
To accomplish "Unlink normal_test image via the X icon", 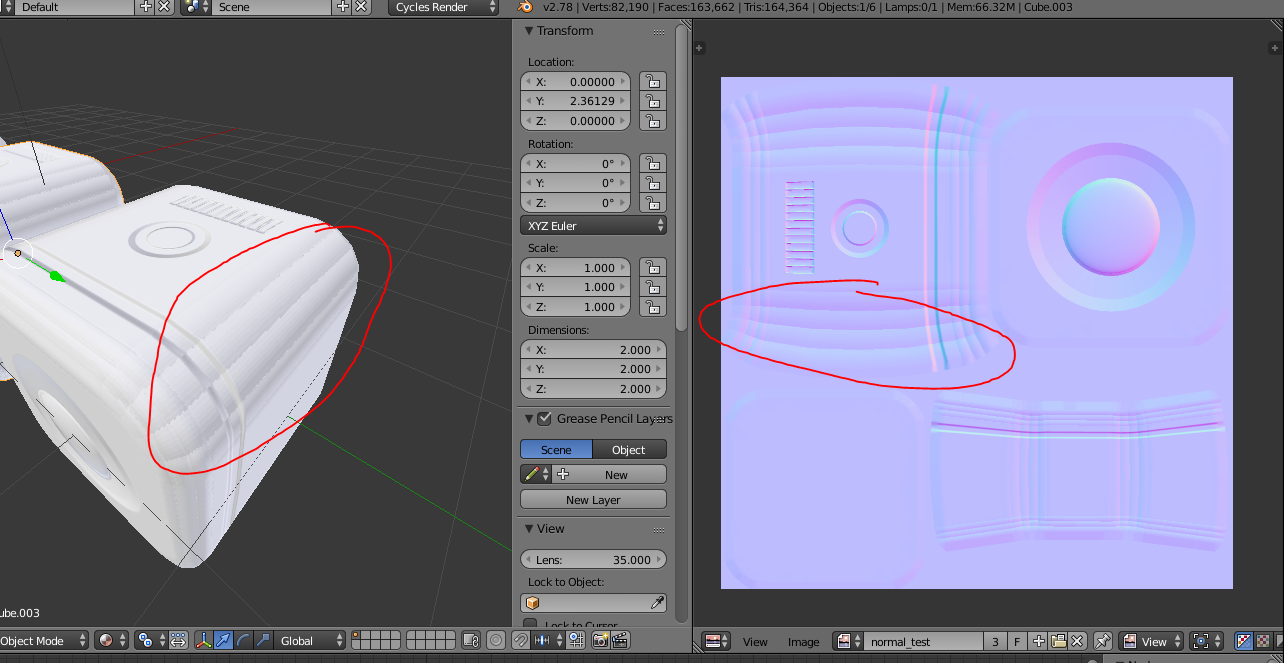I will (x=1077, y=641).
